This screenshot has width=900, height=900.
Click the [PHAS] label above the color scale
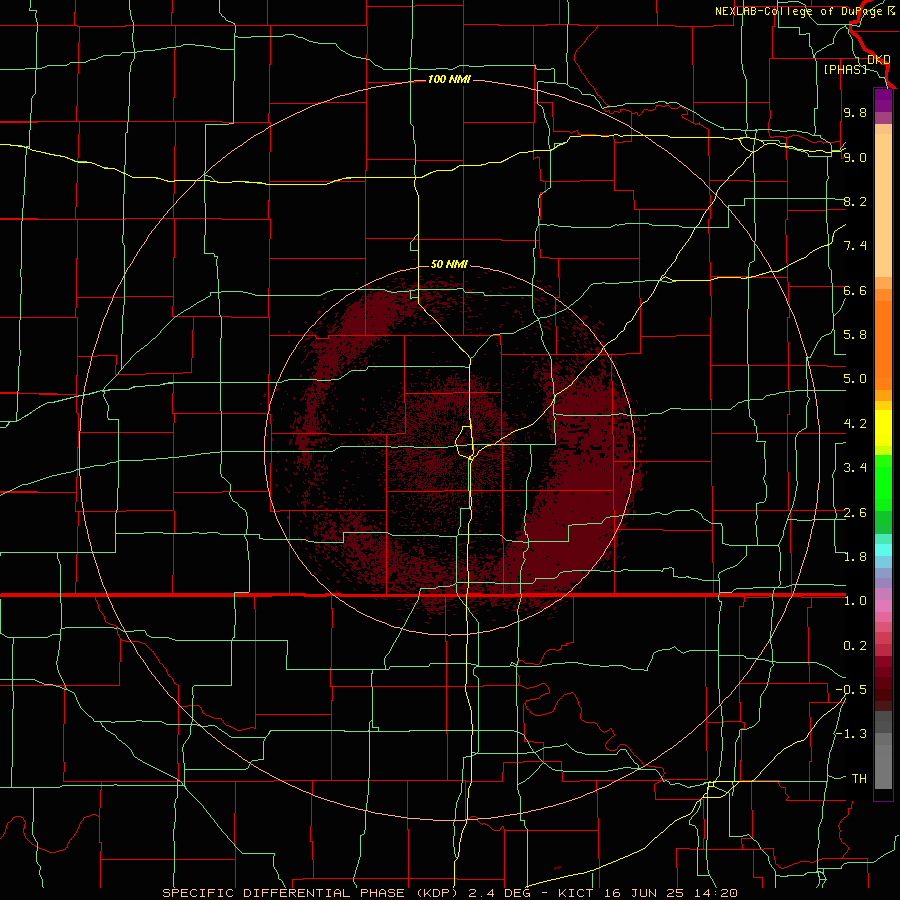845,69
